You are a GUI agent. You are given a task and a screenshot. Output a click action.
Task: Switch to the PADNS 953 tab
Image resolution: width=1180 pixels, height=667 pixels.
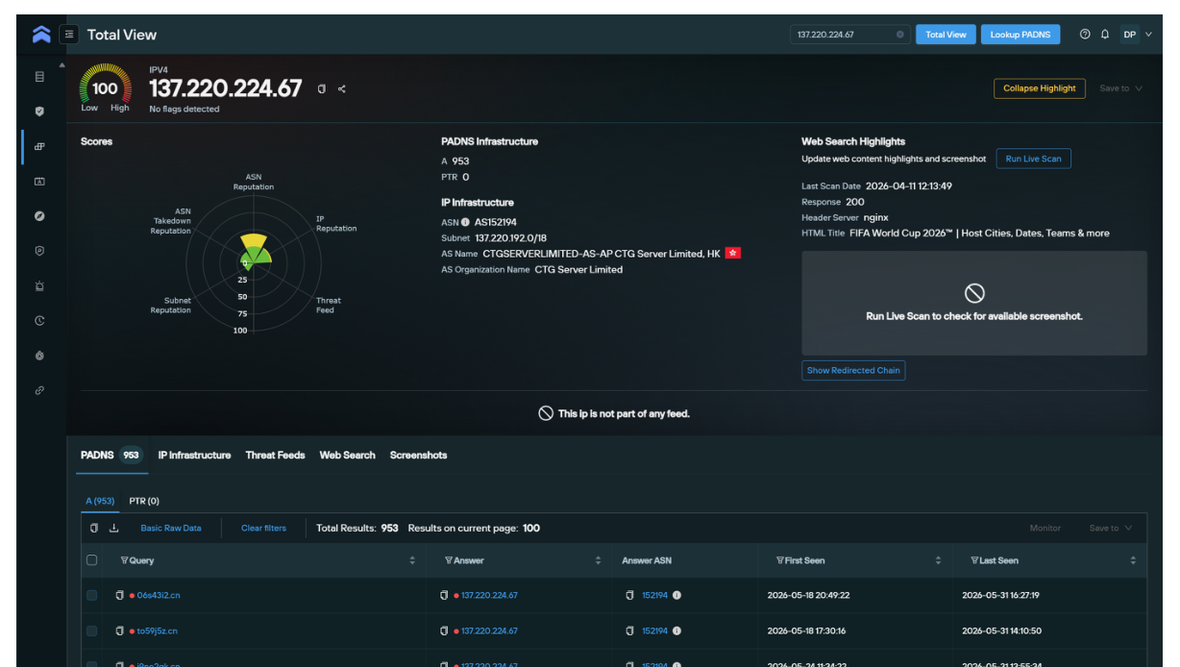[111, 455]
